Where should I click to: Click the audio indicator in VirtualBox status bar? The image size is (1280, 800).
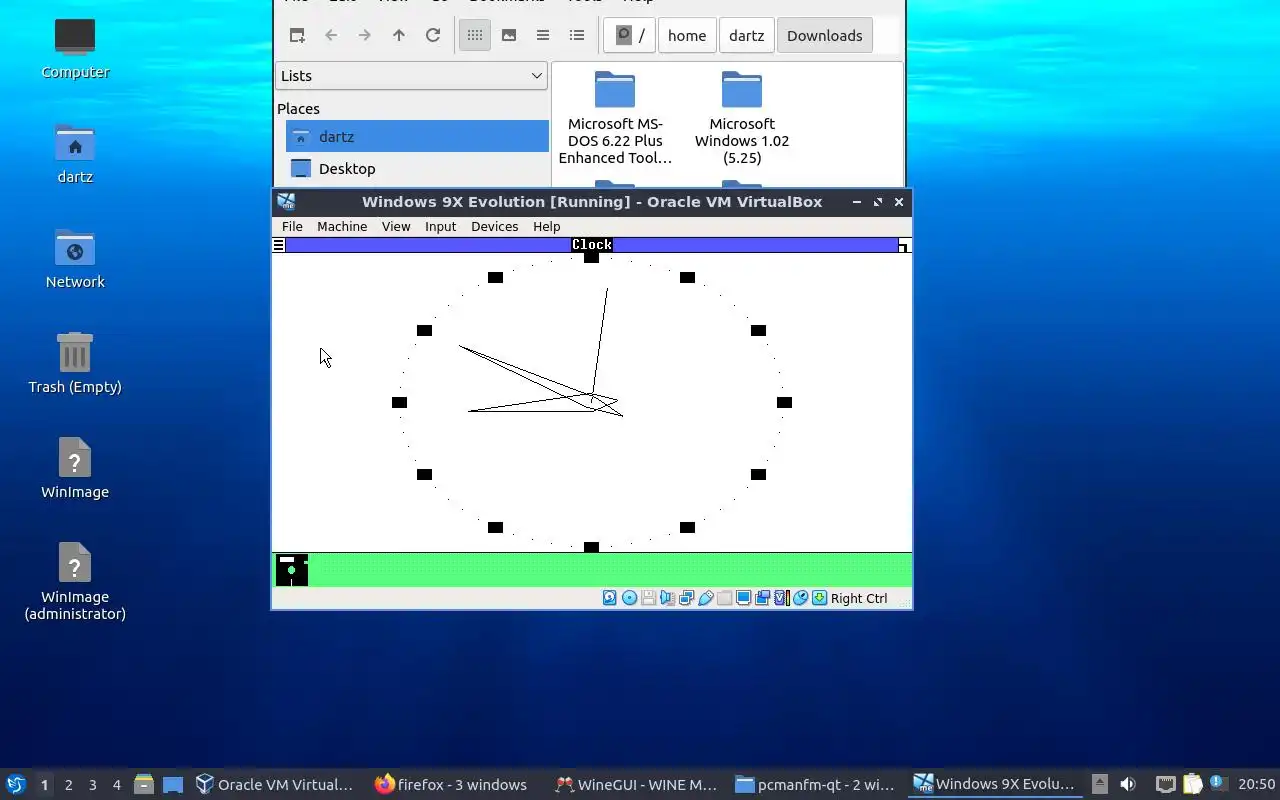point(667,598)
